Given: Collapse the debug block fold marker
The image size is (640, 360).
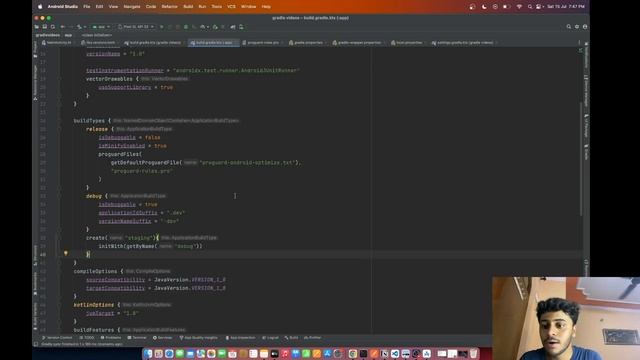Looking at the screenshot, I should pos(59,196).
